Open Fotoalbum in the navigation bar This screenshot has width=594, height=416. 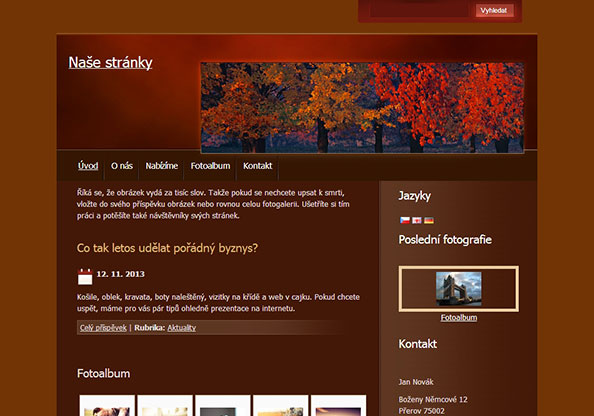pyautogui.click(x=210, y=166)
